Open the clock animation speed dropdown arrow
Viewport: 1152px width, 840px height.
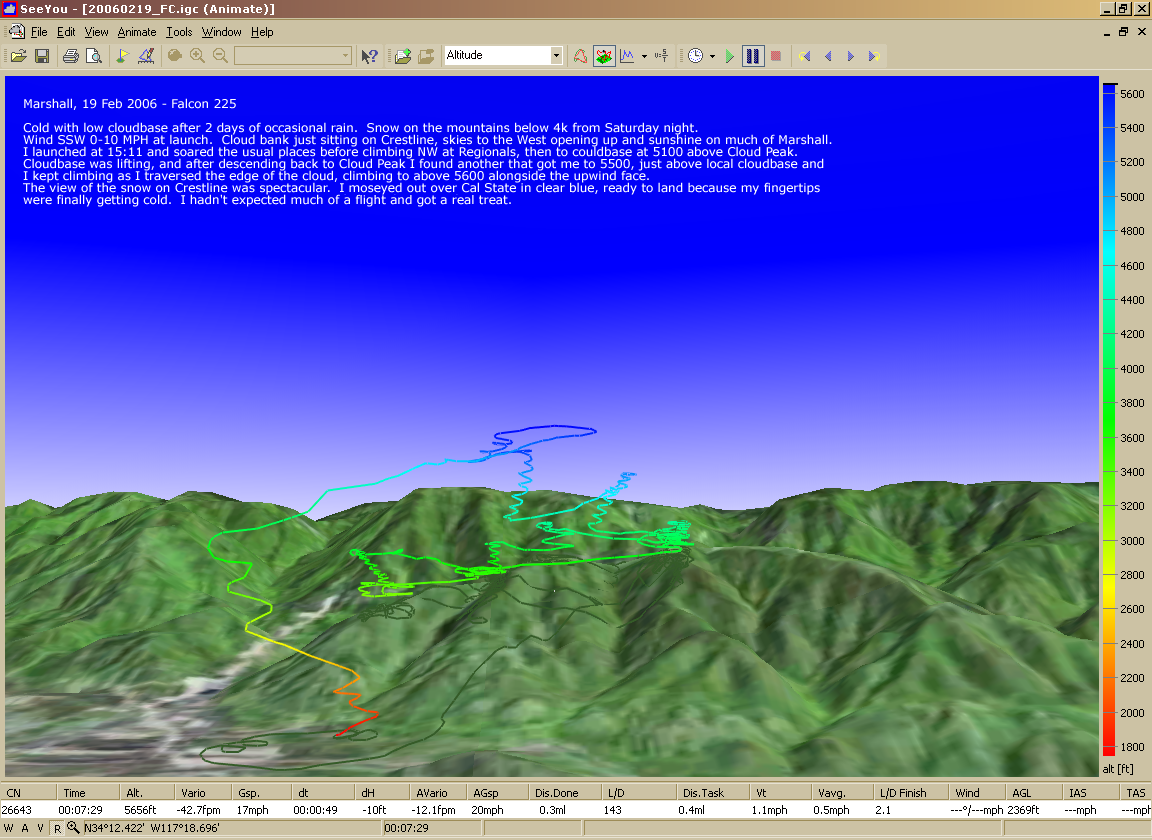(712, 56)
